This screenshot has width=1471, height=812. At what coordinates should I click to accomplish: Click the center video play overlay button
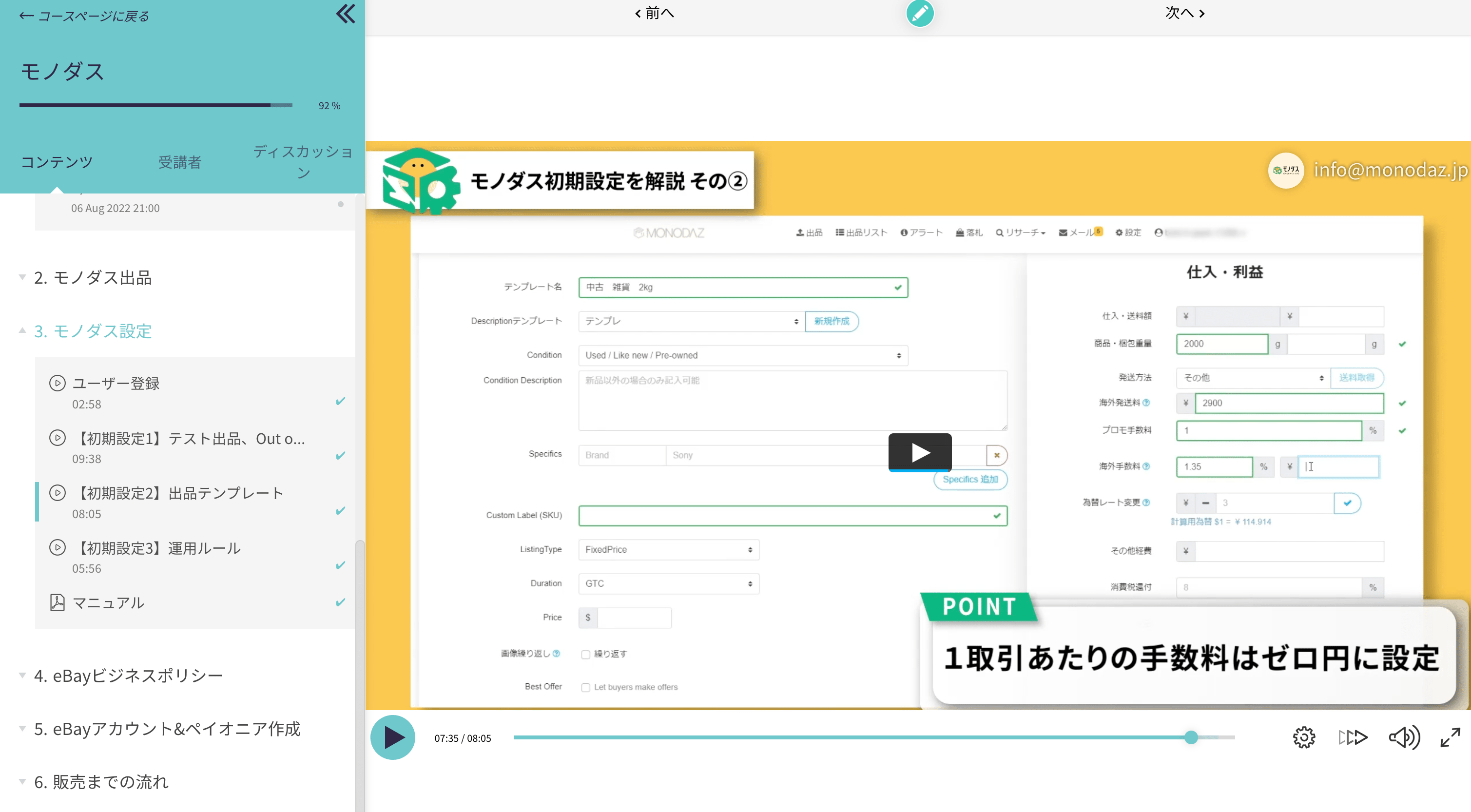[x=919, y=452]
